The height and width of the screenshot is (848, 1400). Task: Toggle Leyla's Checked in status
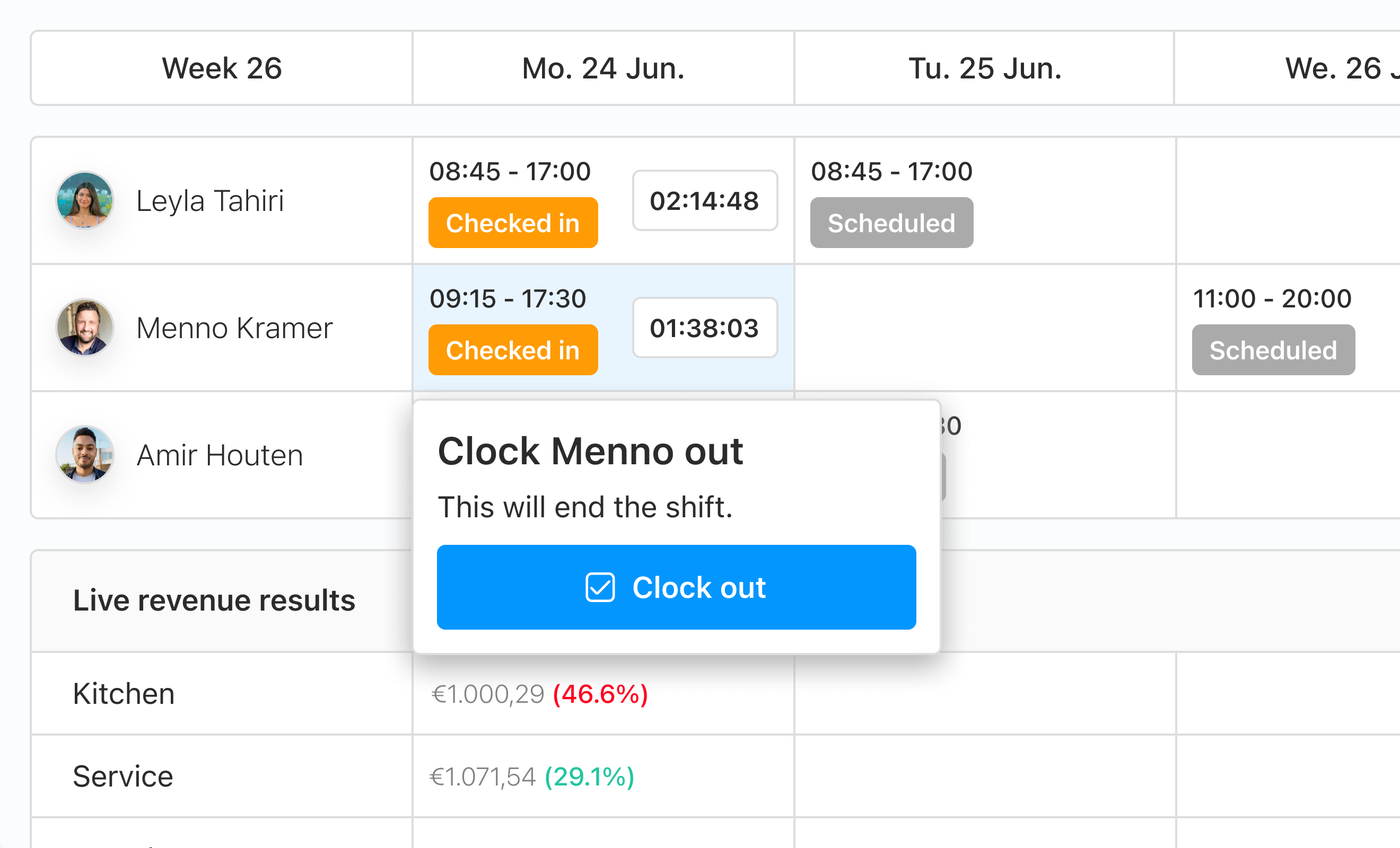(x=512, y=223)
